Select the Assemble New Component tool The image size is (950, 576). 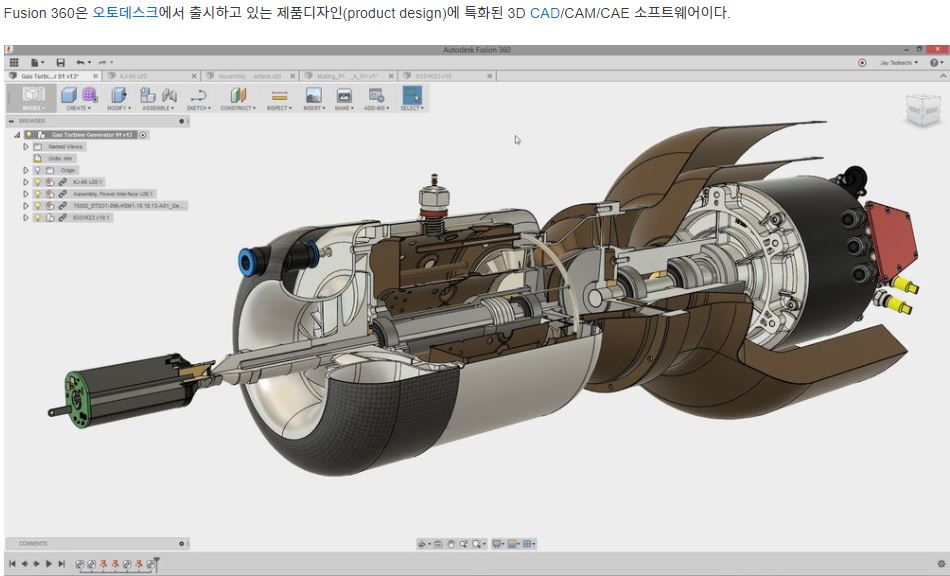(x=147, y=94)
